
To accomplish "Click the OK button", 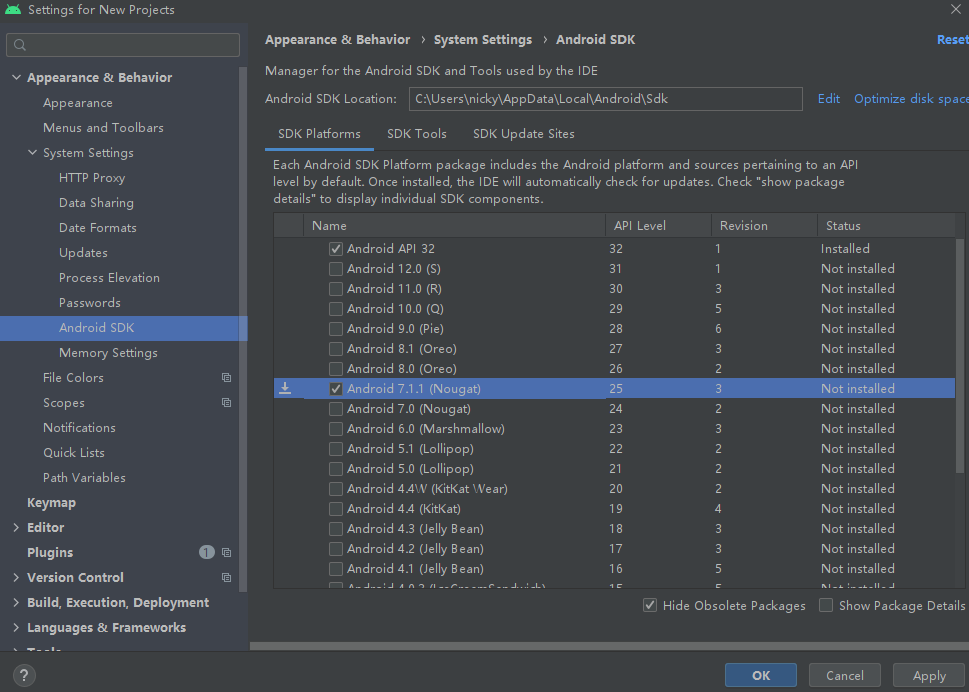I will coord(761,675).
